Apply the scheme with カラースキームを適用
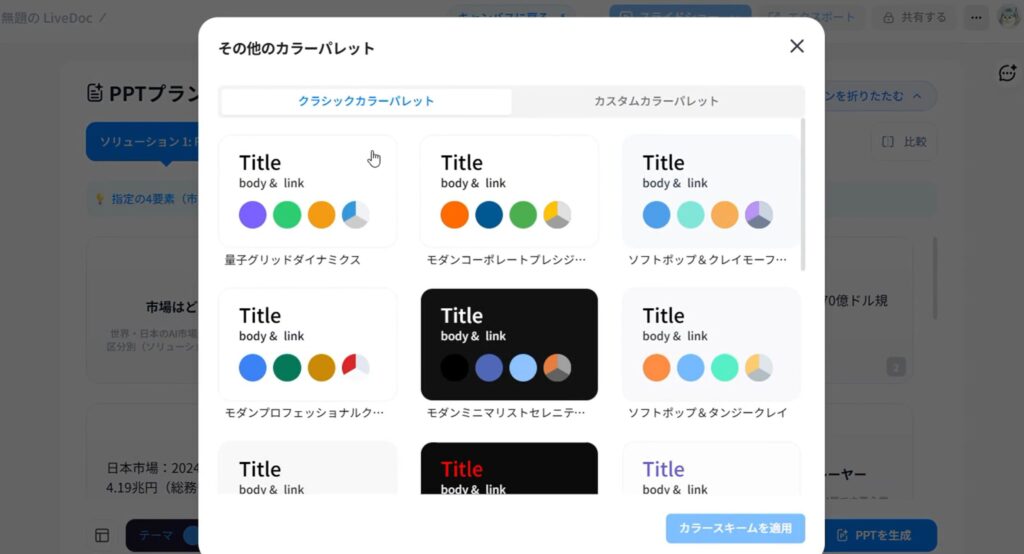 735,528
